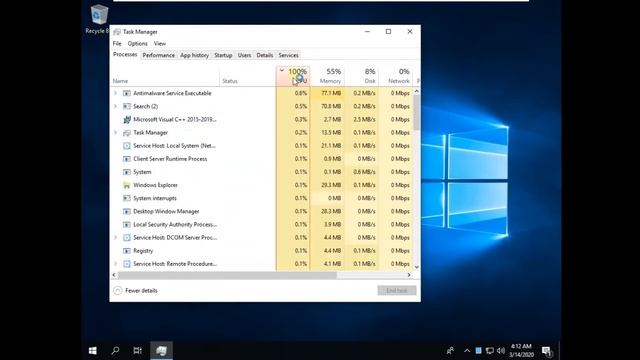Open the People icon in system tray
This screenshot has width=640, height=360.
[450, 350]
